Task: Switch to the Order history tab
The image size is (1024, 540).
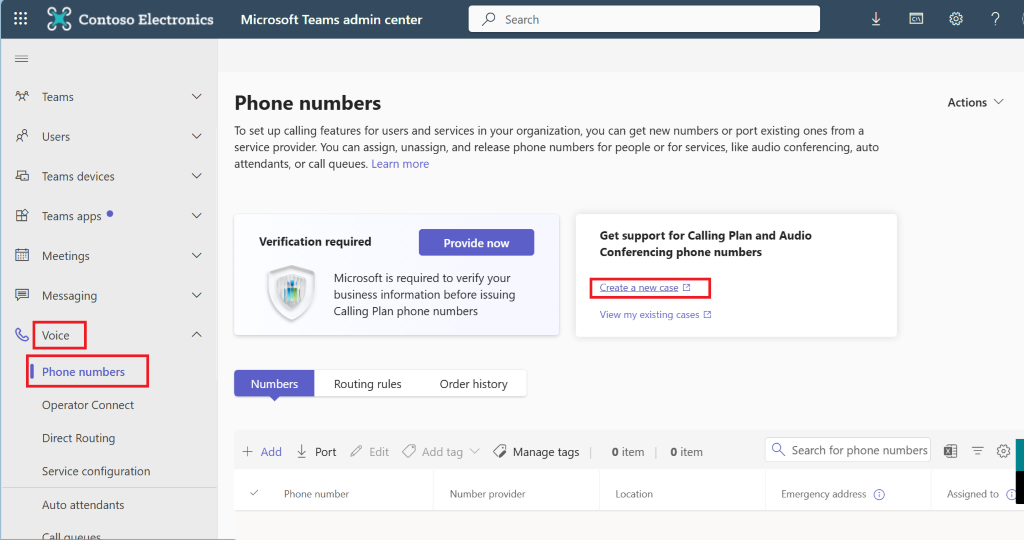Action: (x=473, y=384)
